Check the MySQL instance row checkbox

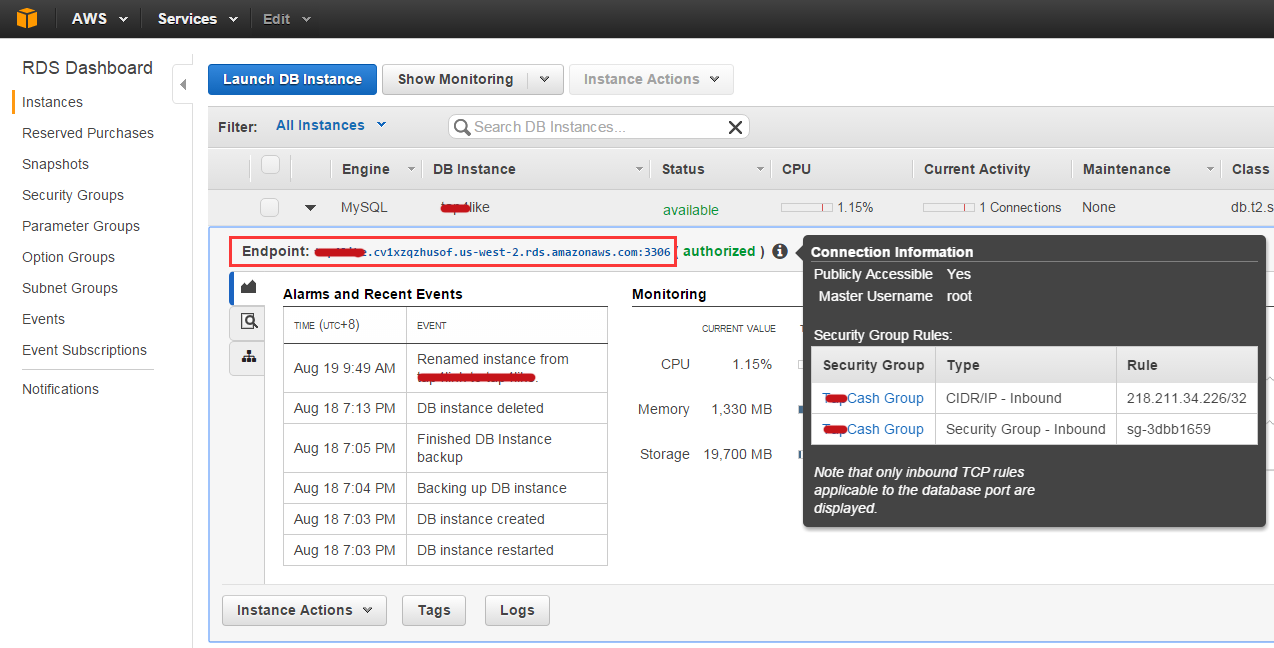pyautogui.click(x=270, y=207)
